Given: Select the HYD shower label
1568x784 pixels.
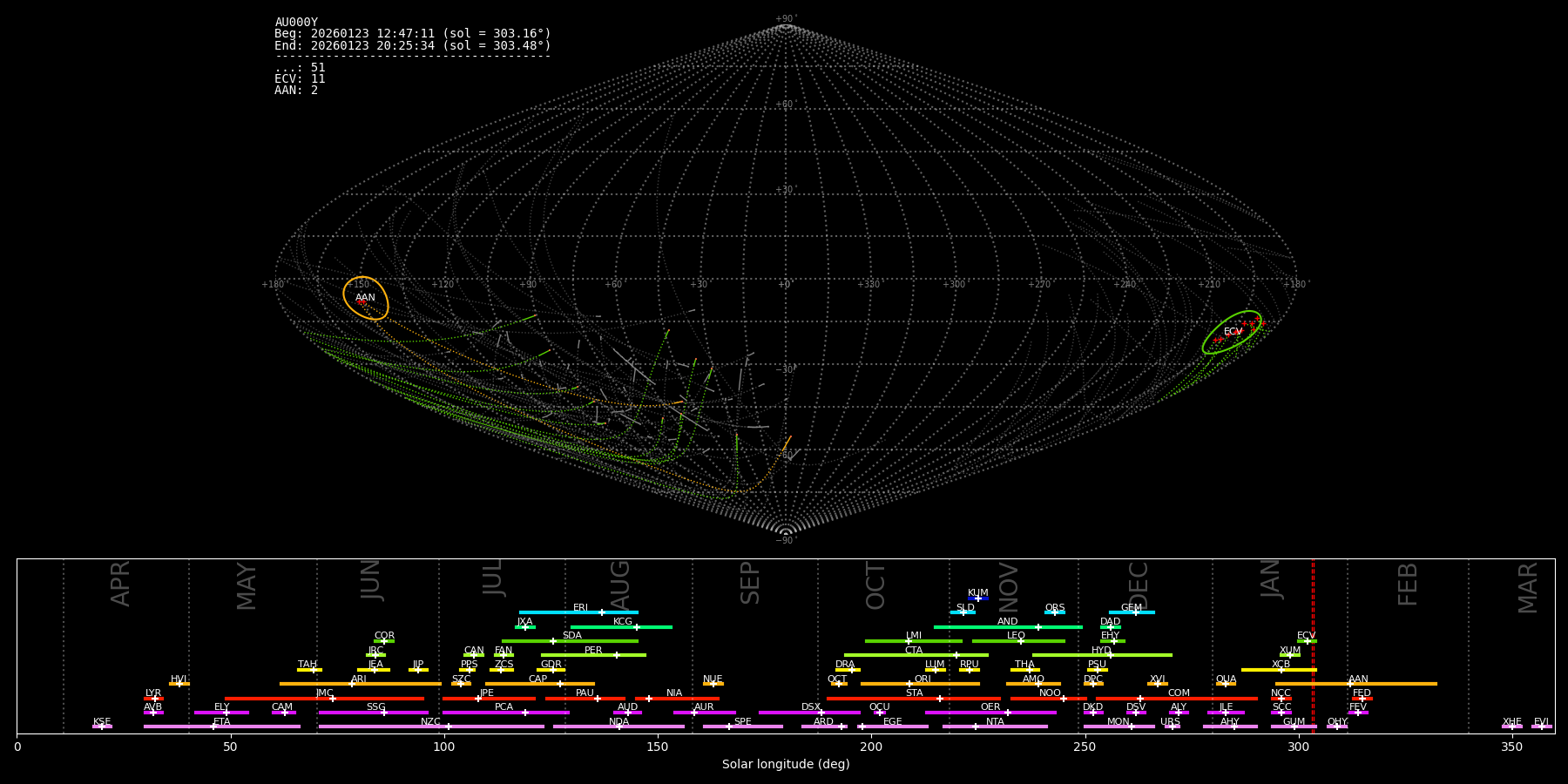Looking at the screenshot, I should tap(1102, 651).
